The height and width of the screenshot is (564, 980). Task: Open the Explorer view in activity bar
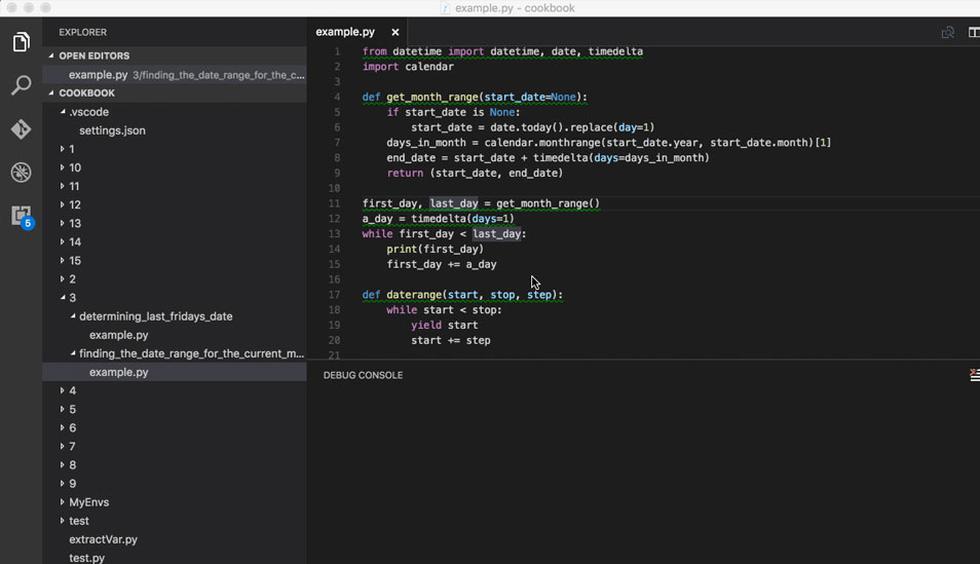pos(21,42)
